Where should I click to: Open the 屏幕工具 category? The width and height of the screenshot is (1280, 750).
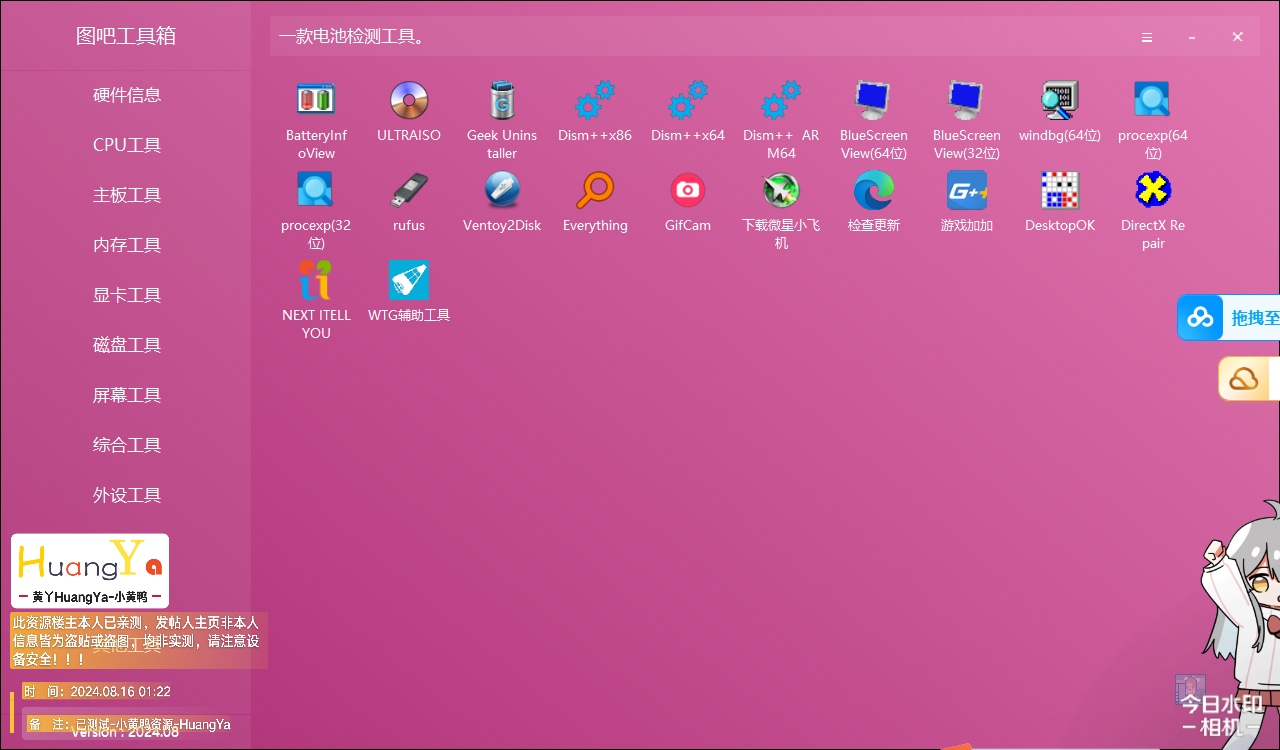point(127,395)
